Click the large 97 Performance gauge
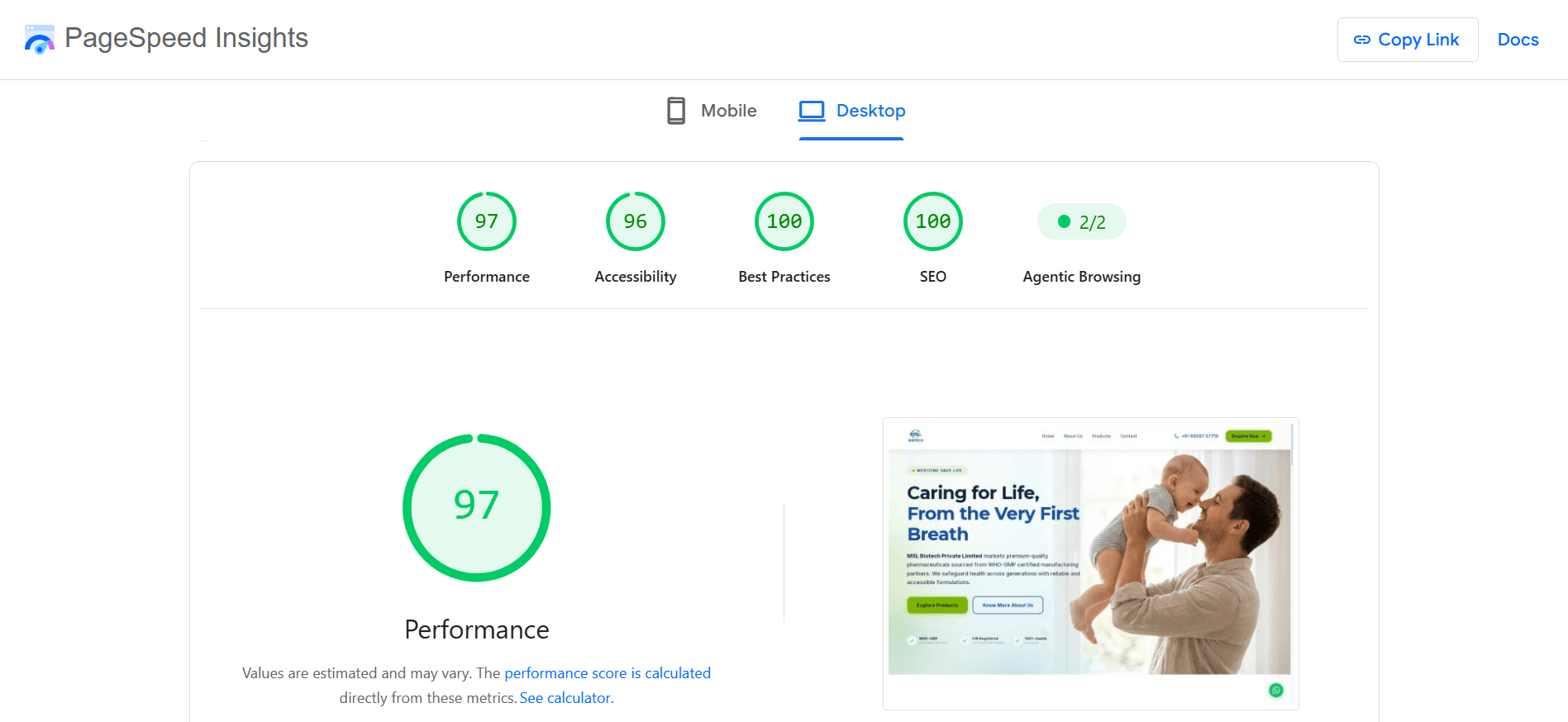This screenshot has height=722, width=1568. (x=477, y=507)
